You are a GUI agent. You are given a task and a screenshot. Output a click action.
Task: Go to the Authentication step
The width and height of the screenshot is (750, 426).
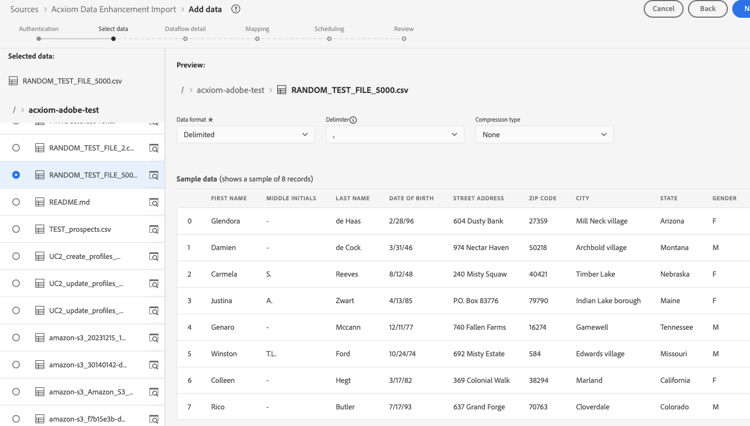pyautogui.click(x=39, y=39)
